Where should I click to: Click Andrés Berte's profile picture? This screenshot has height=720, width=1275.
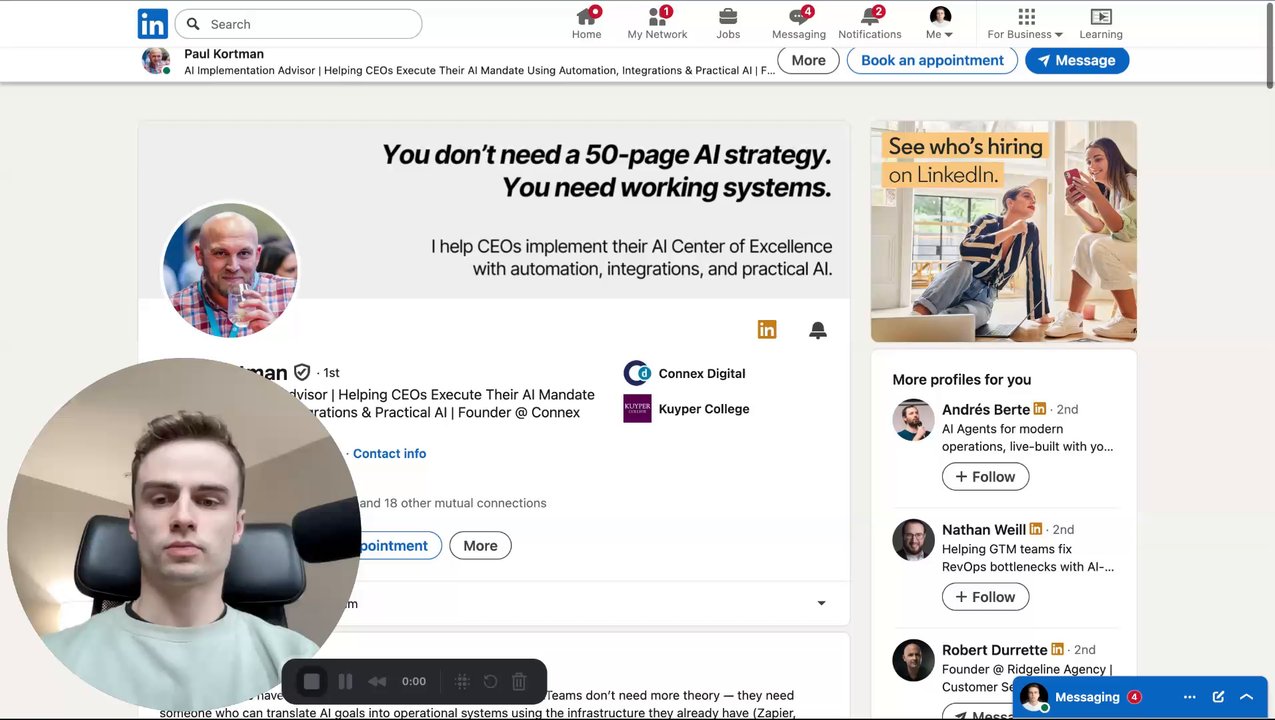click(913, 420)
